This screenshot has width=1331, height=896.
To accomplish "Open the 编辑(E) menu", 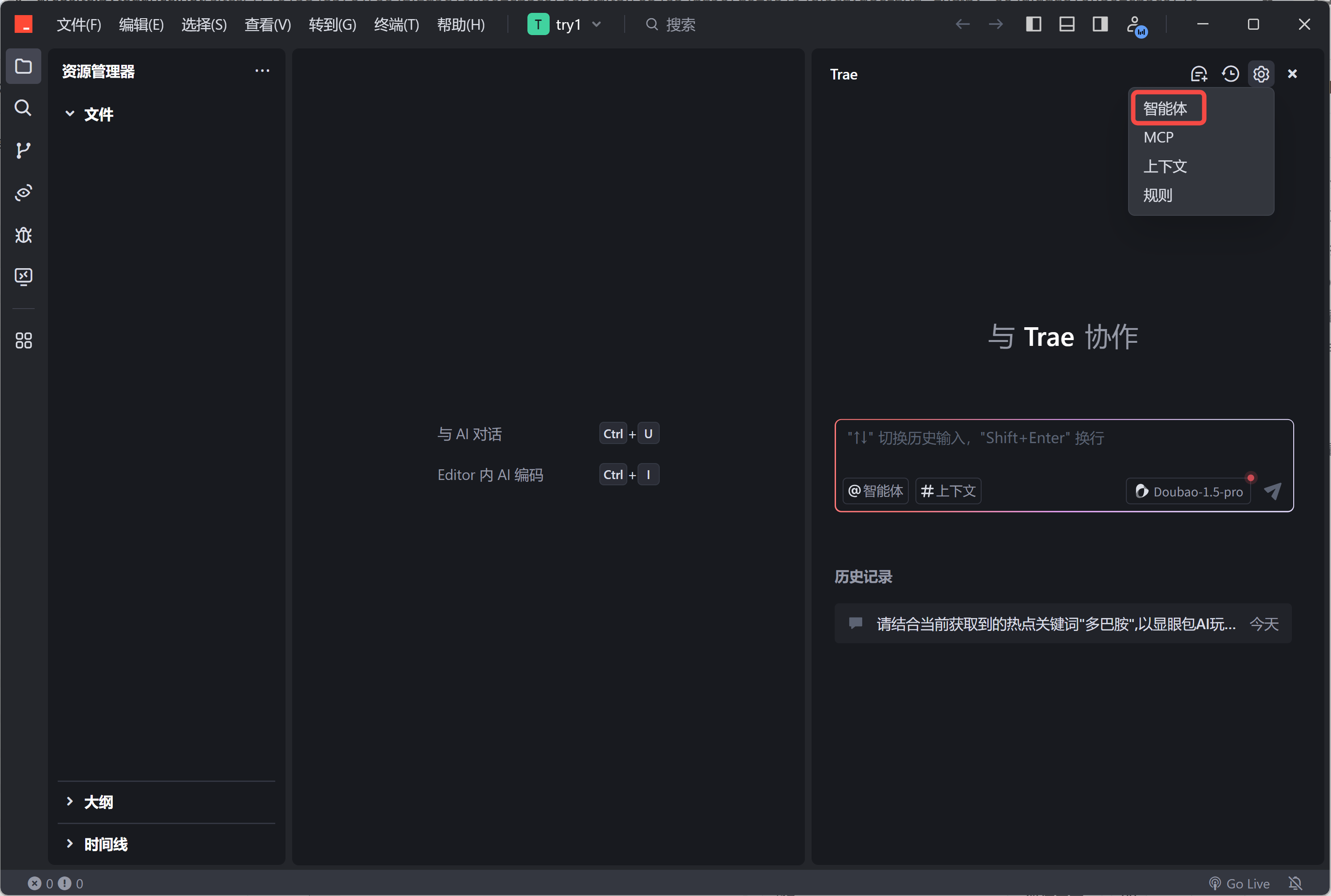I will click(141, 24).
